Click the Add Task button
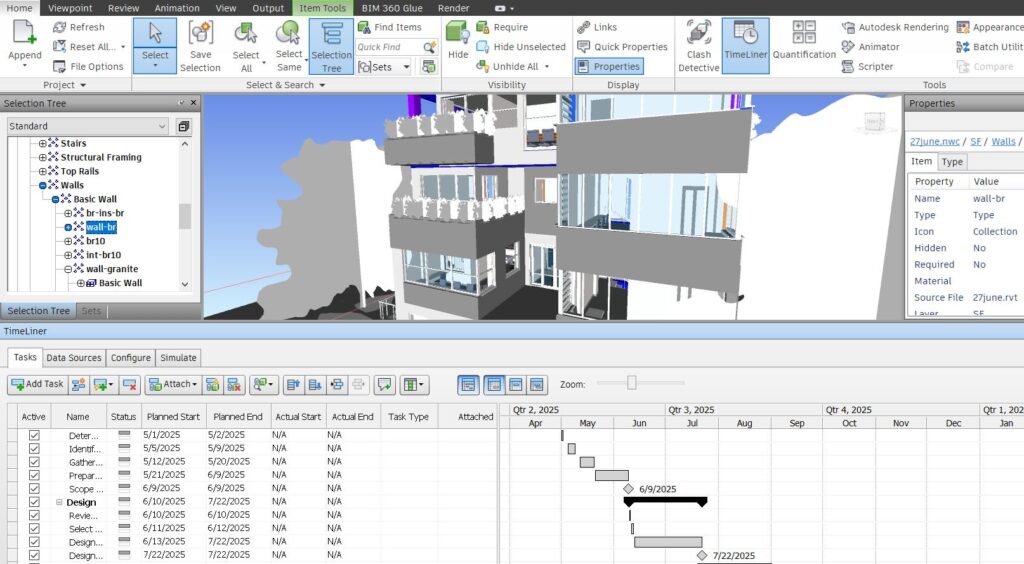The width and height of the screenshot is (1024, 564). pyautogui.click(x=37, y=384)
